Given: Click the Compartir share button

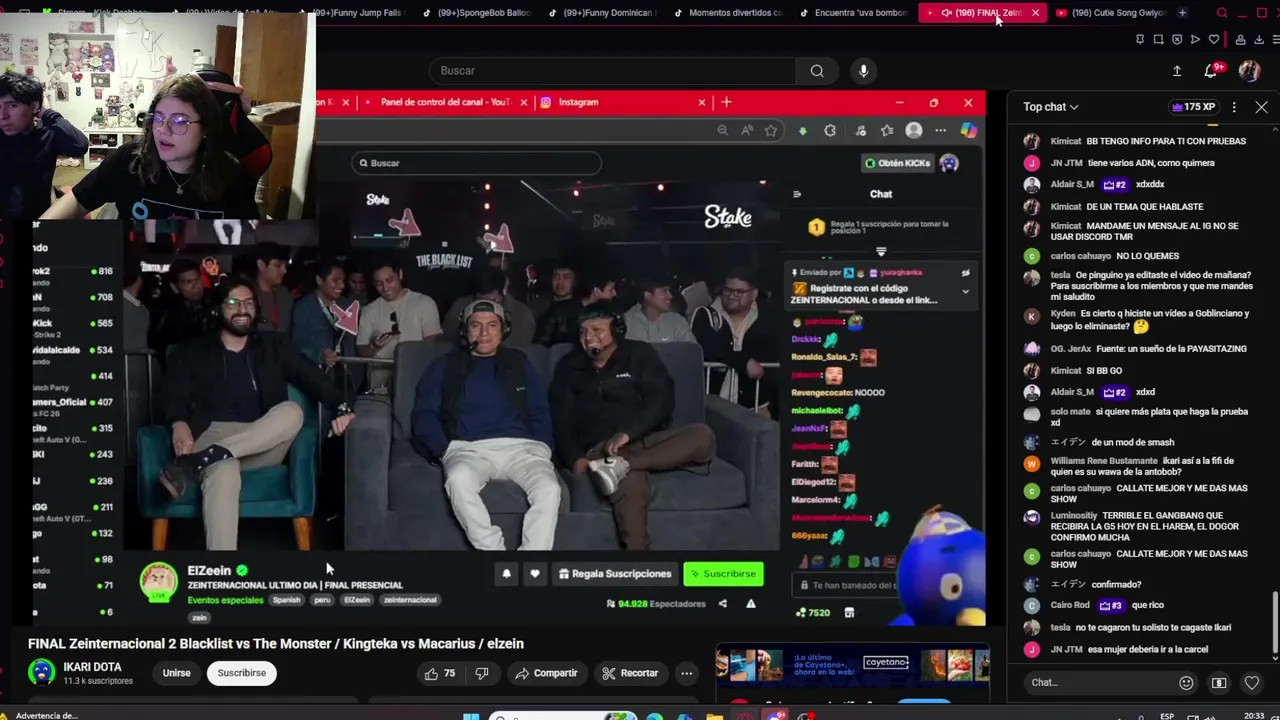Looking at the screenshot, I should (546, 673).
